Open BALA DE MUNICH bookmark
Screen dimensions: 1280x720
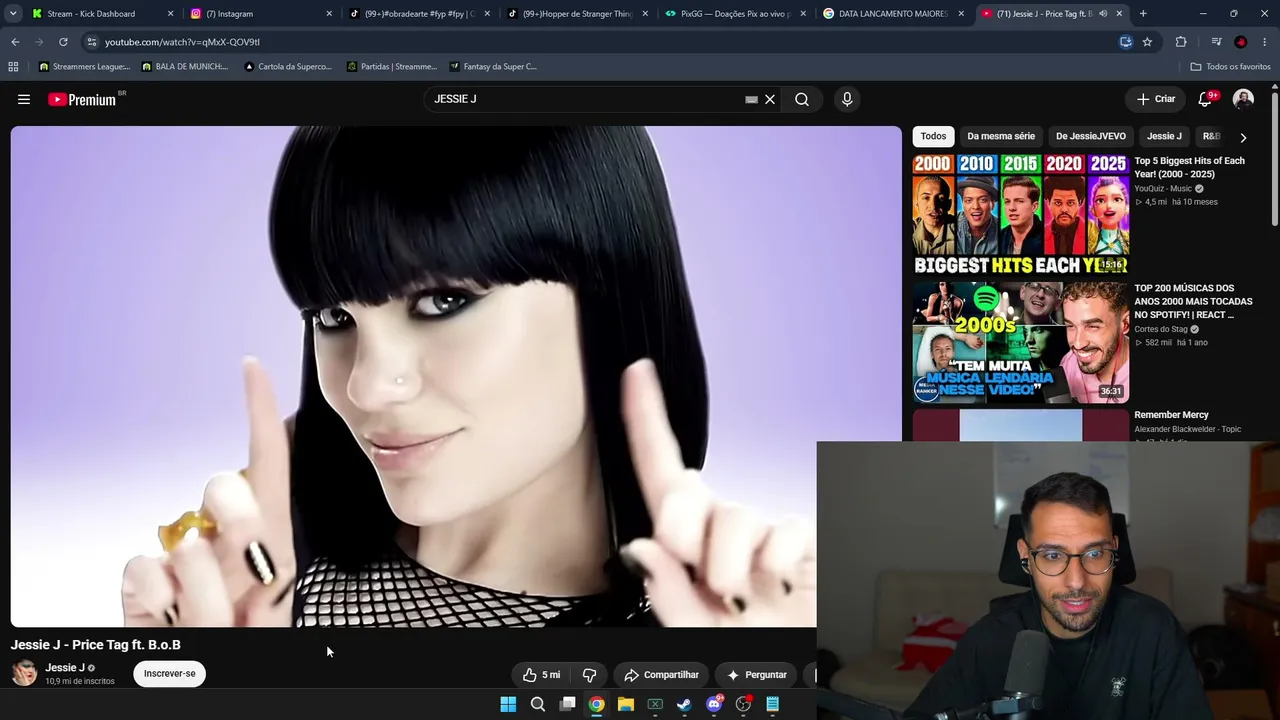185,67
